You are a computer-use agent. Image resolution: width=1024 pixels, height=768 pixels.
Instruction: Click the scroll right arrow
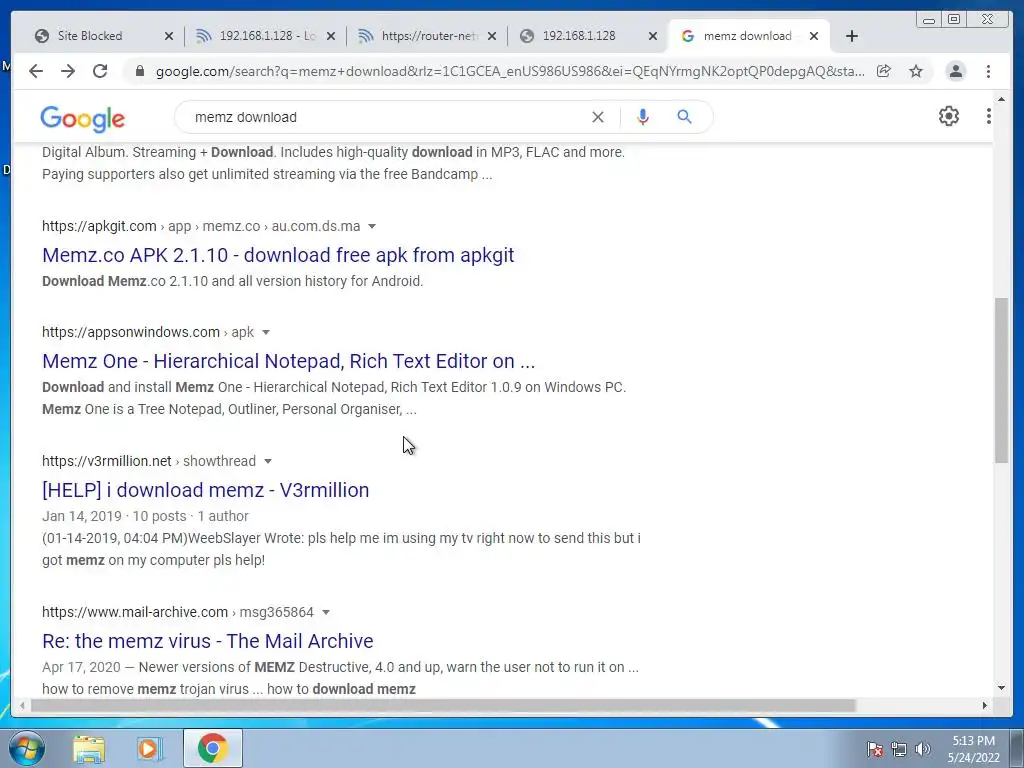coord(985,705)
